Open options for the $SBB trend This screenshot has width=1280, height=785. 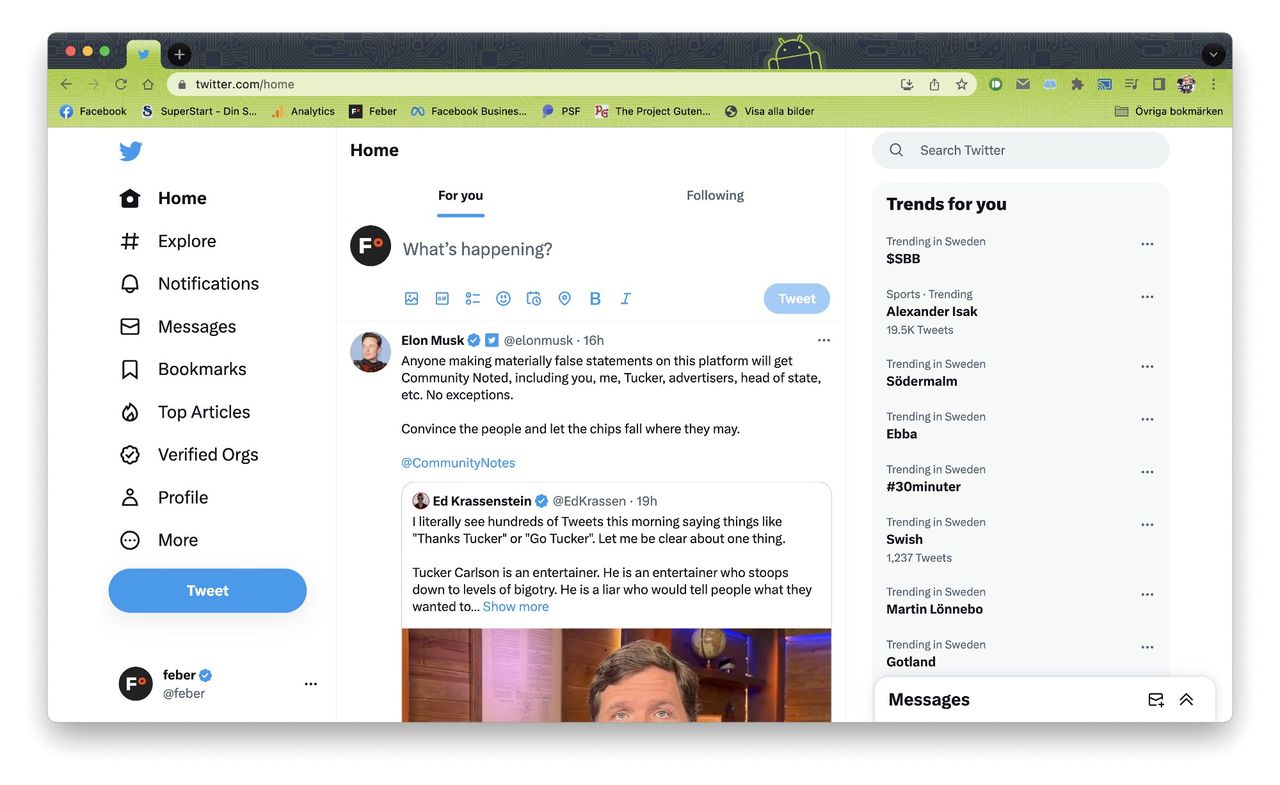(1147, 244)
